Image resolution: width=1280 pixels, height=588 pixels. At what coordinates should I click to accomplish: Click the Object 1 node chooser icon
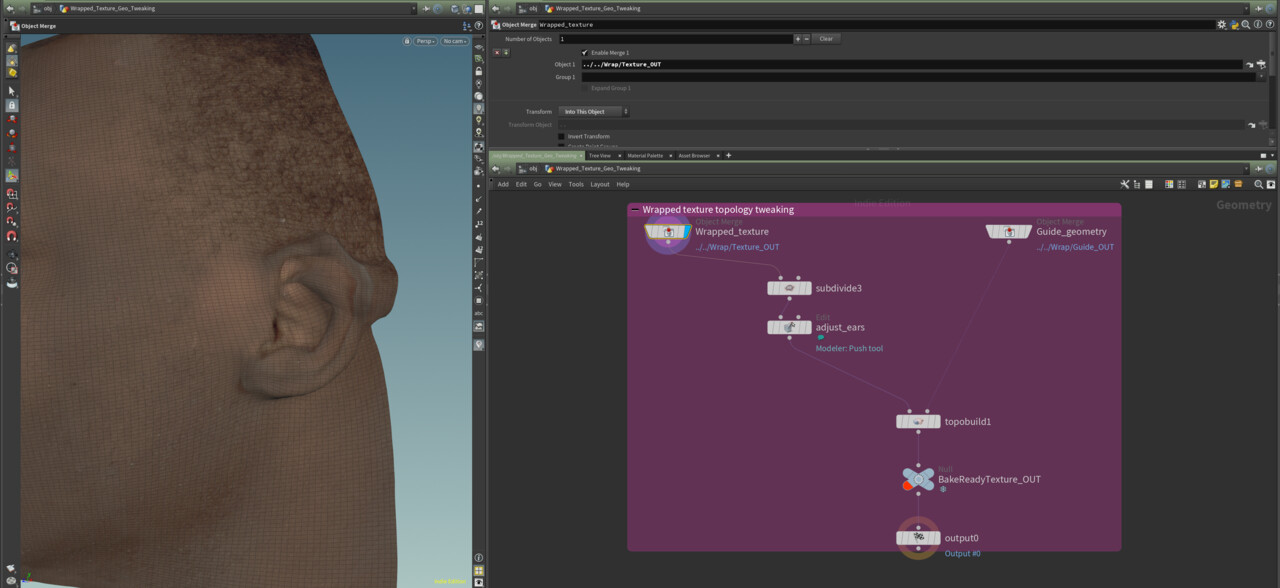click(1262, 64)
